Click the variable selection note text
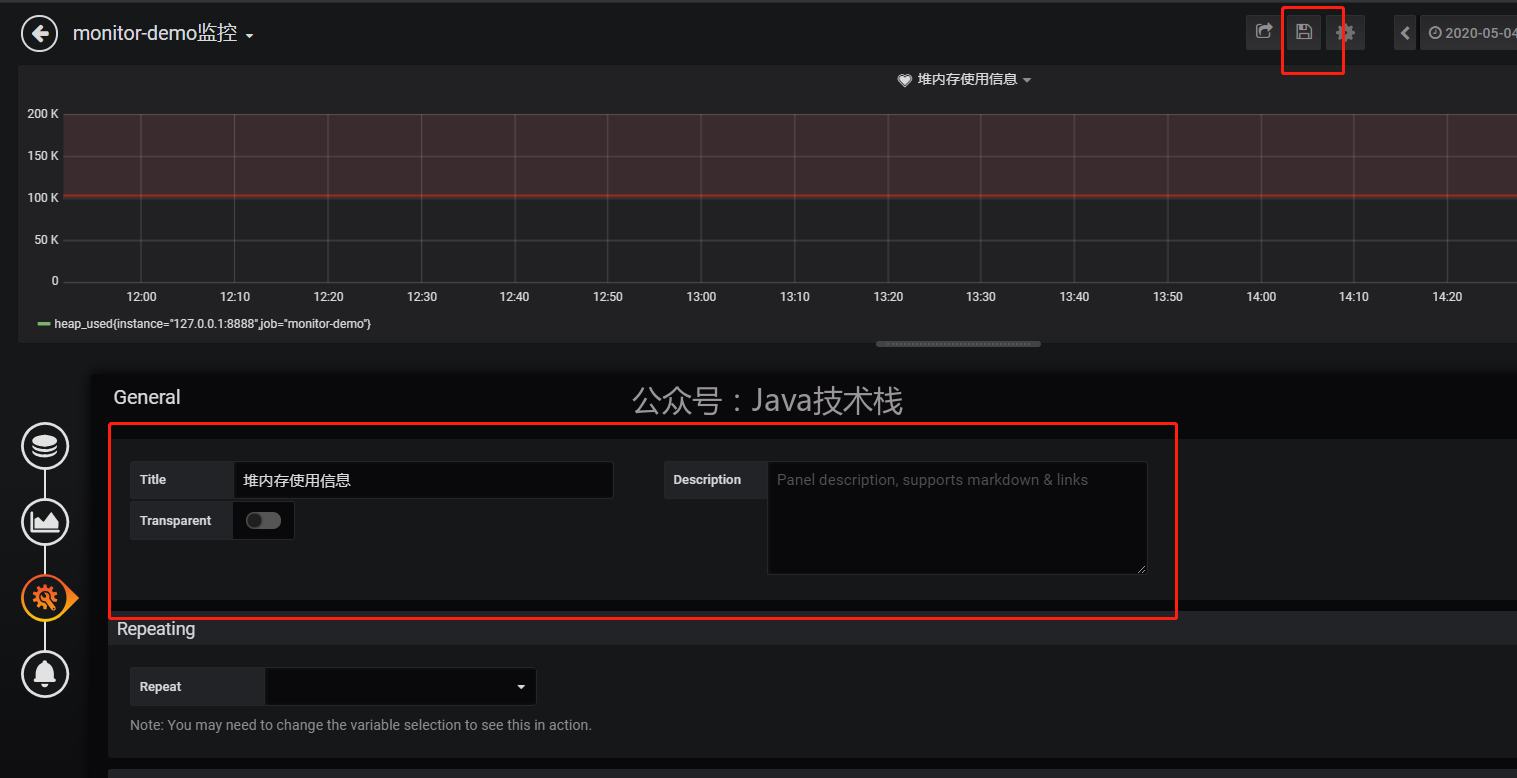Viewport: 1517px width, 778px height. coord(361,725)
